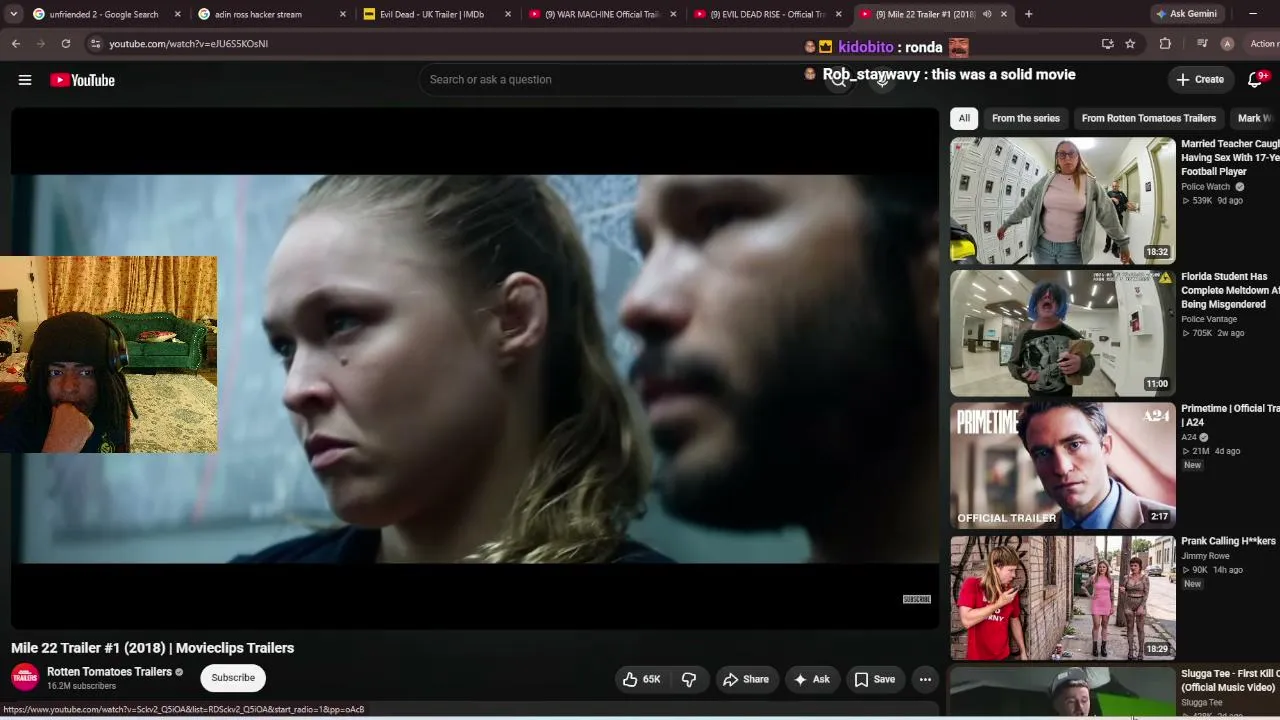Go forward in browser history

click(40, 44)
